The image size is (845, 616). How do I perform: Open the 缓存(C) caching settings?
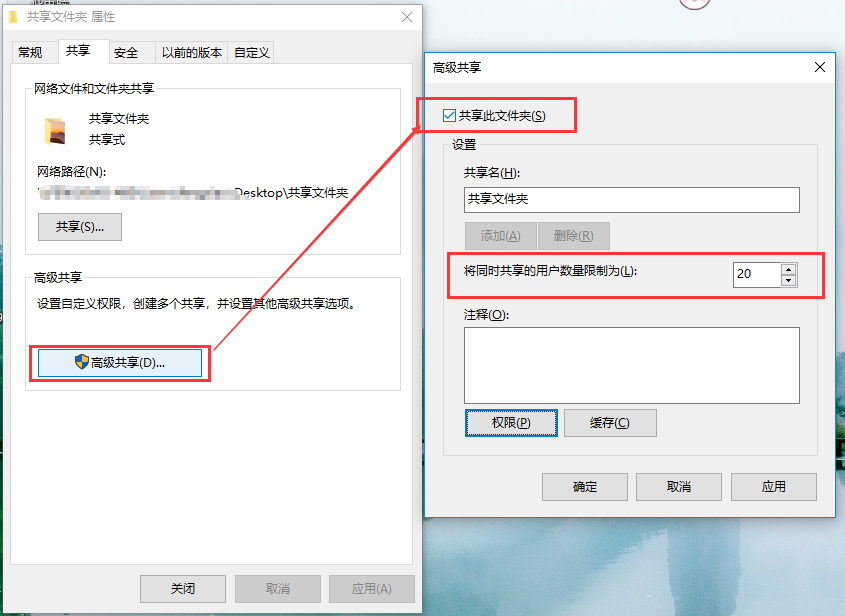tap(610, 423)
